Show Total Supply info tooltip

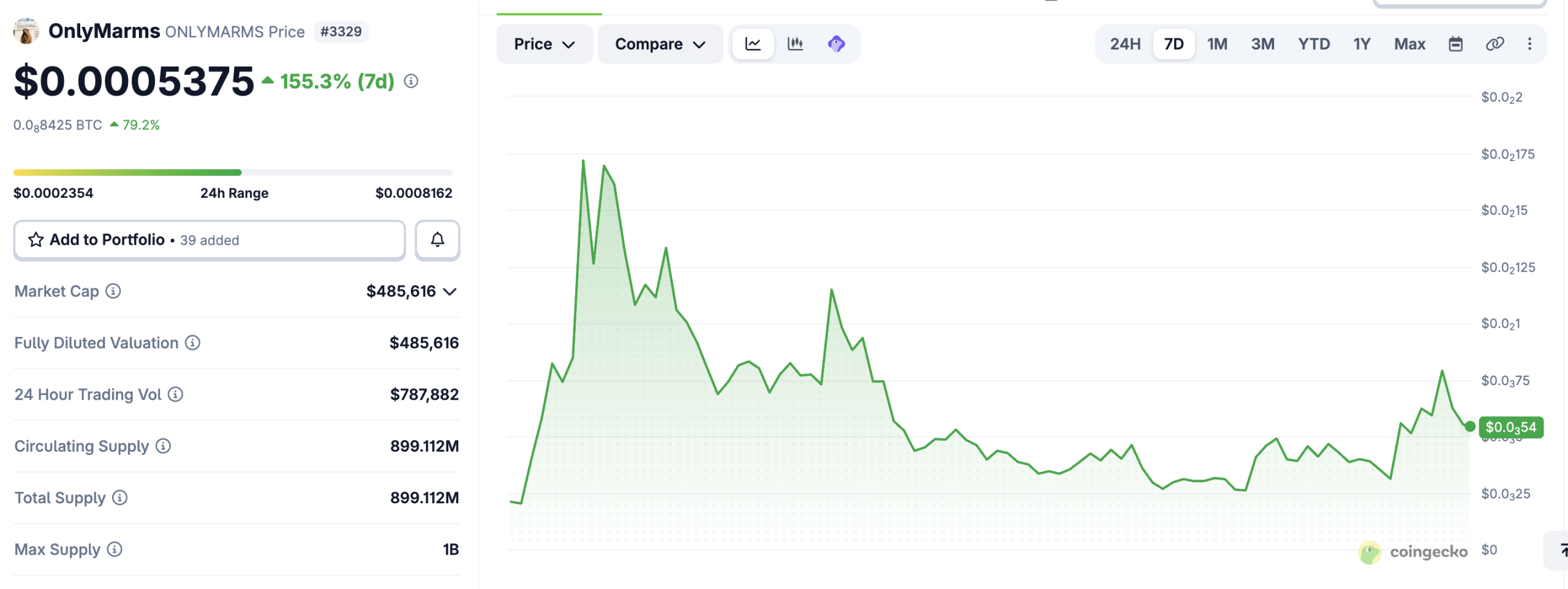[x=120, y=498]
